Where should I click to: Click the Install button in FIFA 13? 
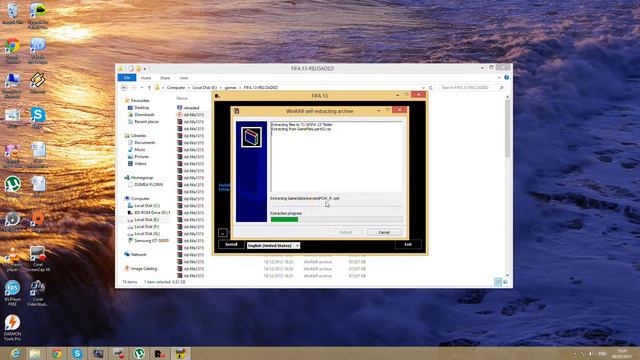click(x=231, y=244)
